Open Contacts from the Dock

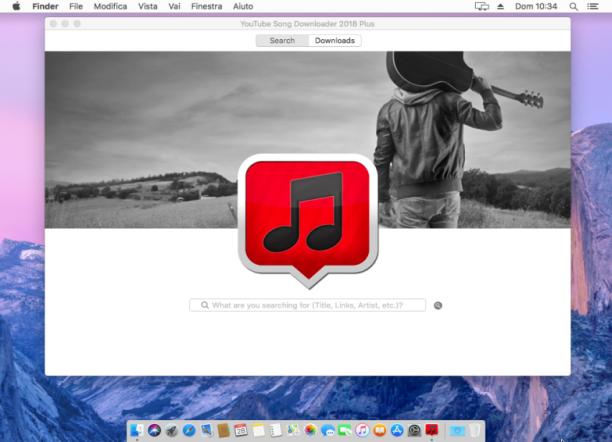(223, 430)
